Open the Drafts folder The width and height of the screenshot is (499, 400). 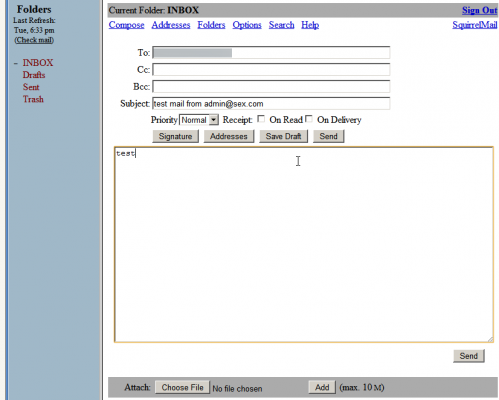pos(34,75)
